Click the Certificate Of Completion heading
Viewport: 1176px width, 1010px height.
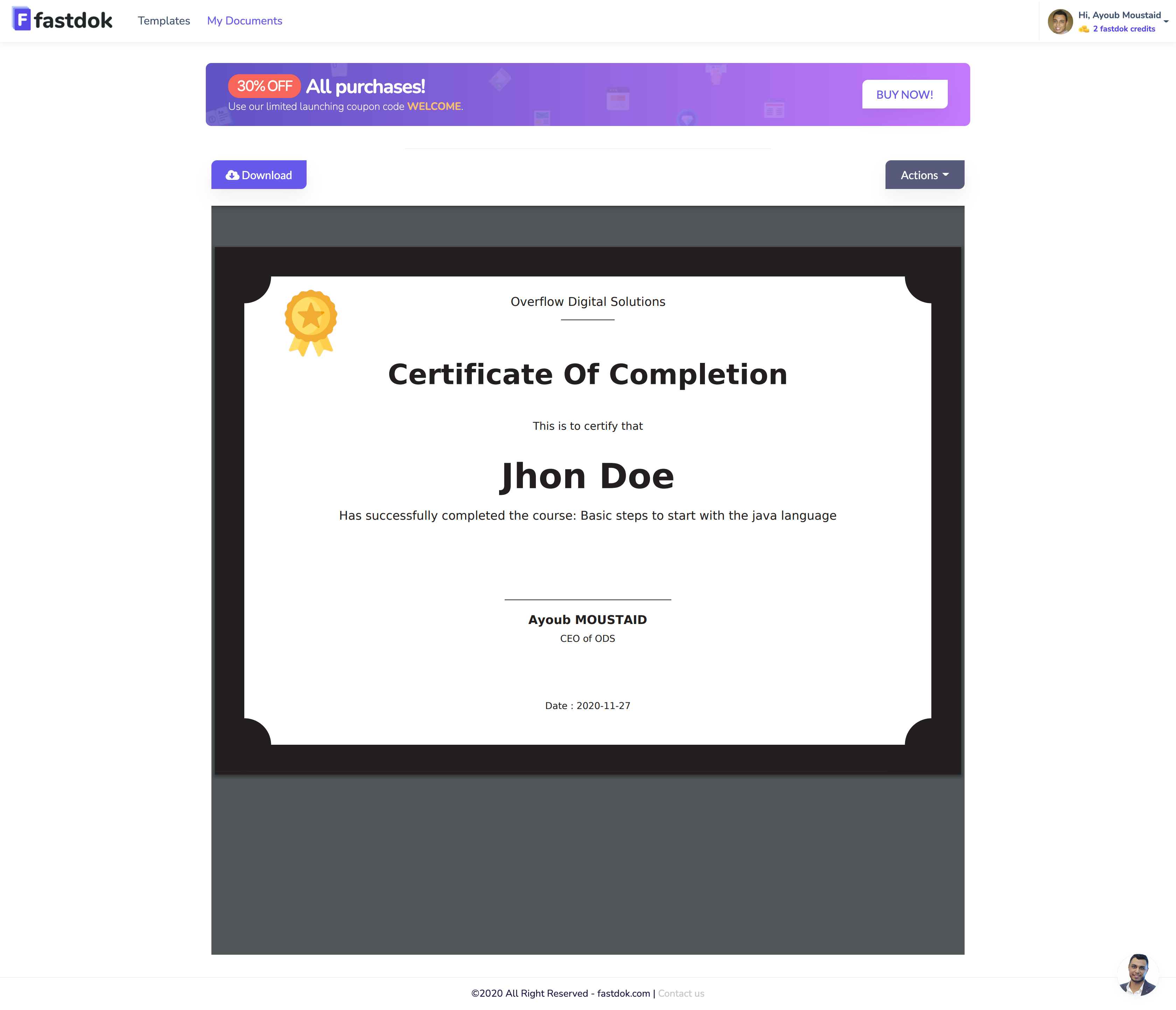587,374
